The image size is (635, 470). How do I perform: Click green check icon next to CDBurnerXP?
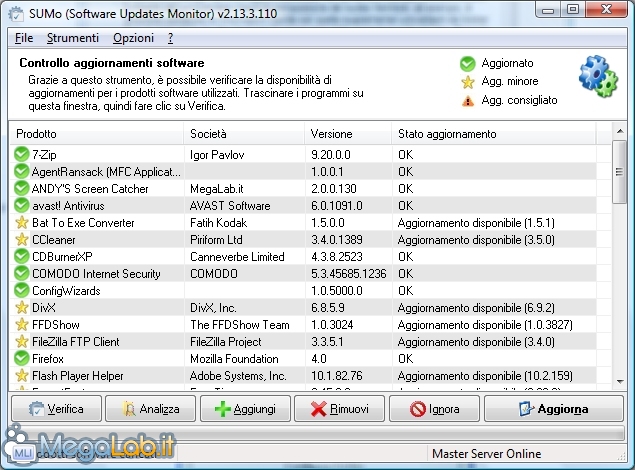click(x=21, y=256)
